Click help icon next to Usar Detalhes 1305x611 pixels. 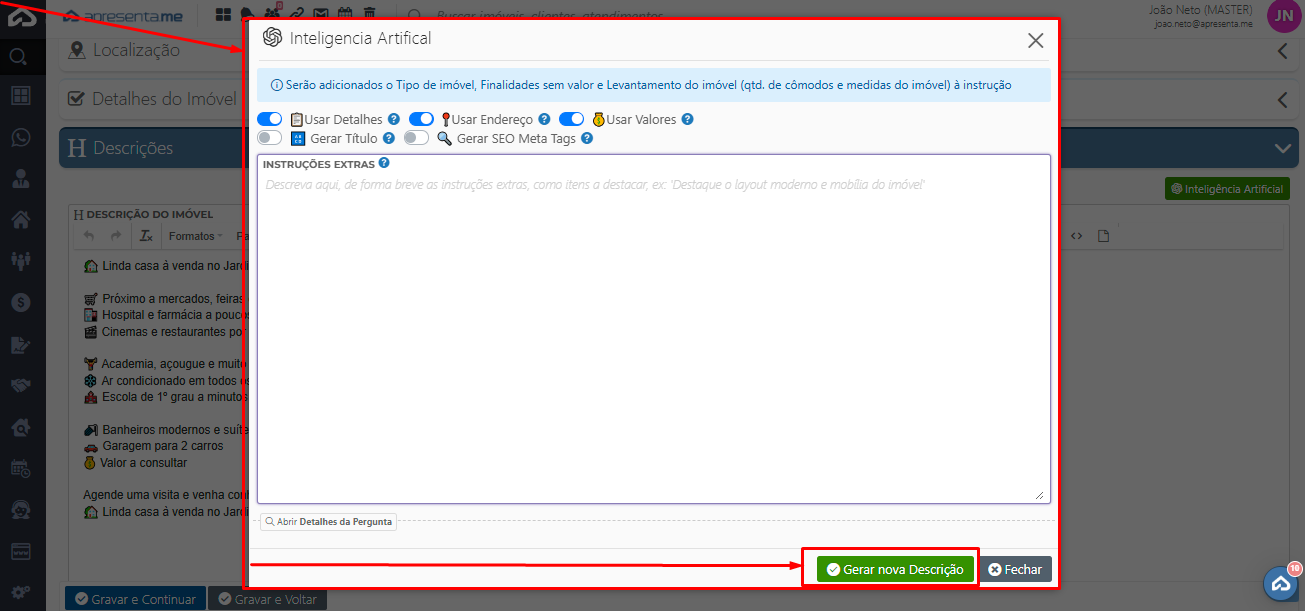coord(394,119)
